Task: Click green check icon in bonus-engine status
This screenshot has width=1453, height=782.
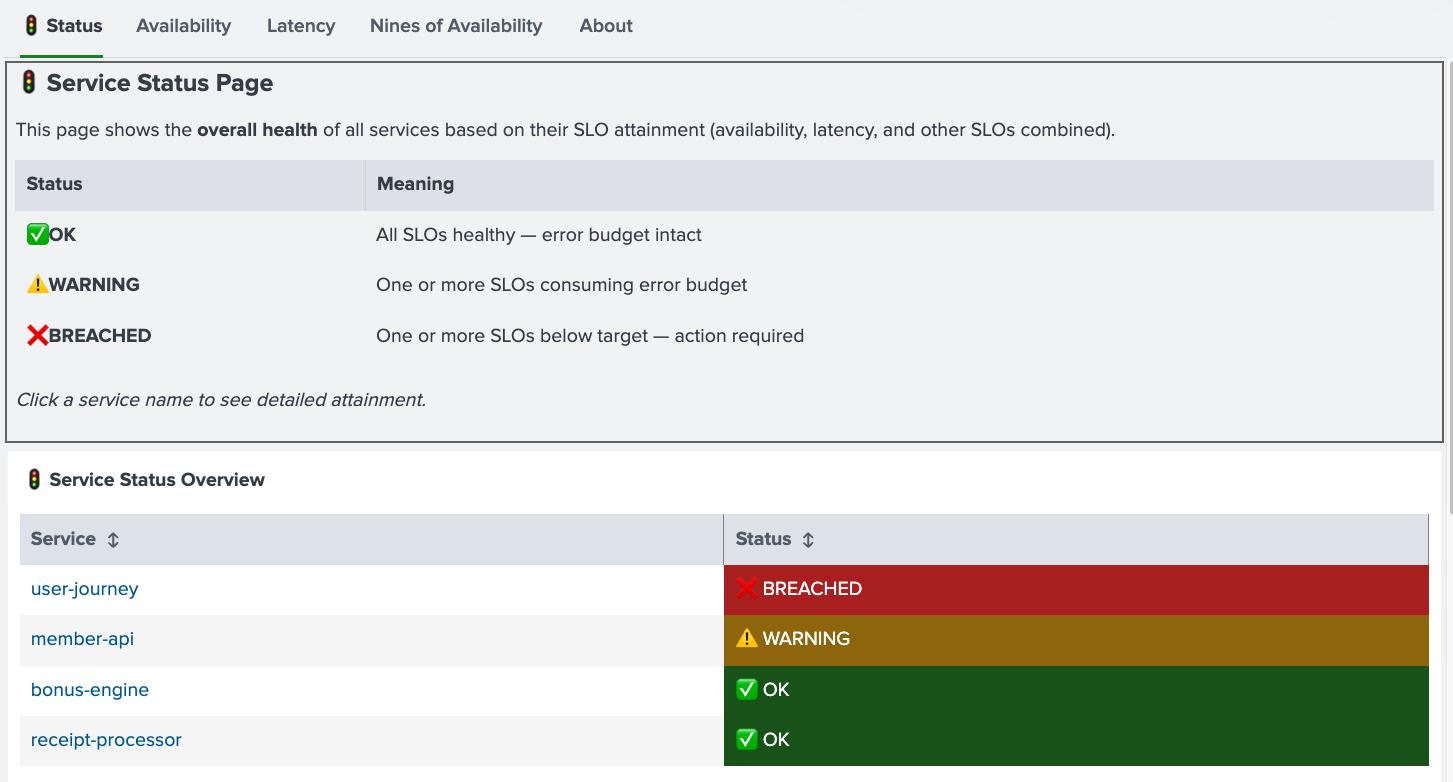Action: [x=746, y=690]
